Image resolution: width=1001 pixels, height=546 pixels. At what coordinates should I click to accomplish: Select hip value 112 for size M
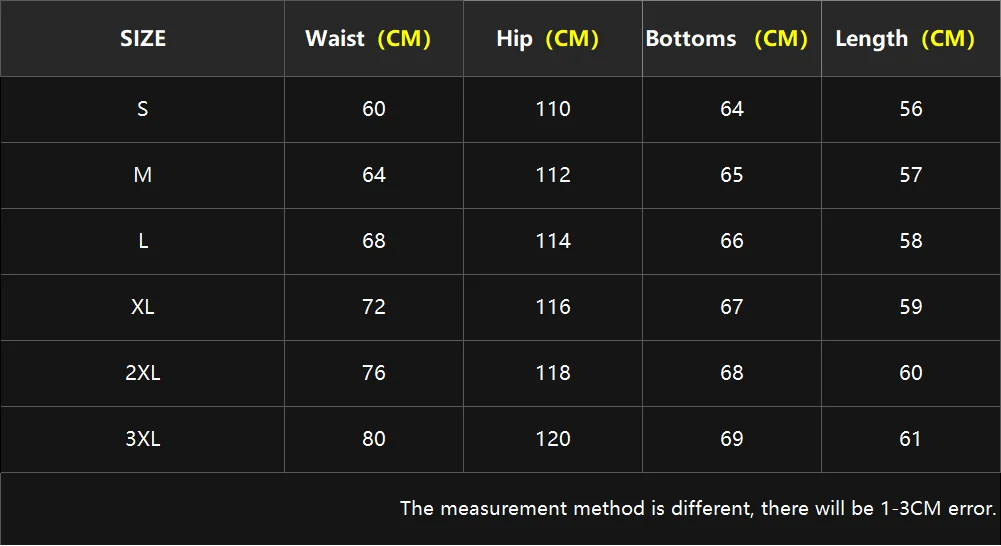(x=553, y=175)
